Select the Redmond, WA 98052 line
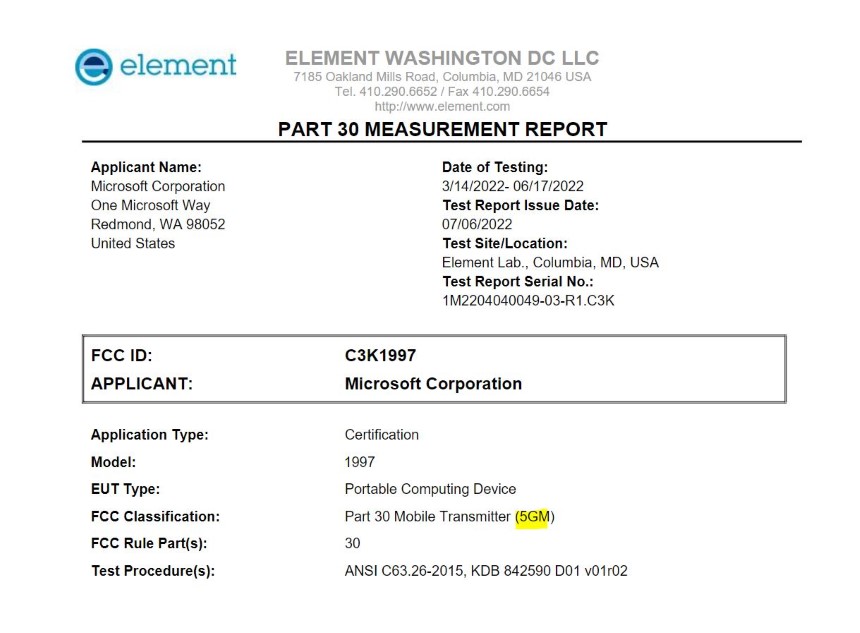Viewport: 860px width, 633px height. 158,224
